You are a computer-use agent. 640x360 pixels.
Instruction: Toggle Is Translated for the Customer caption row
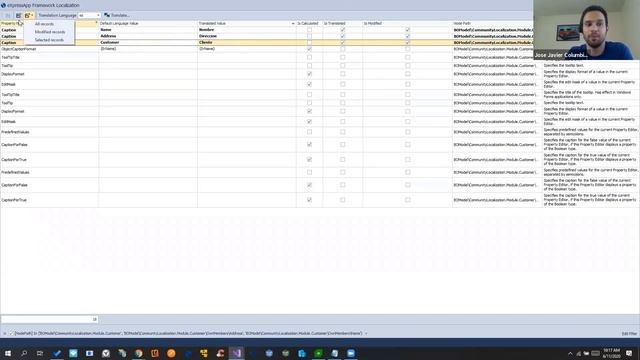342,42
